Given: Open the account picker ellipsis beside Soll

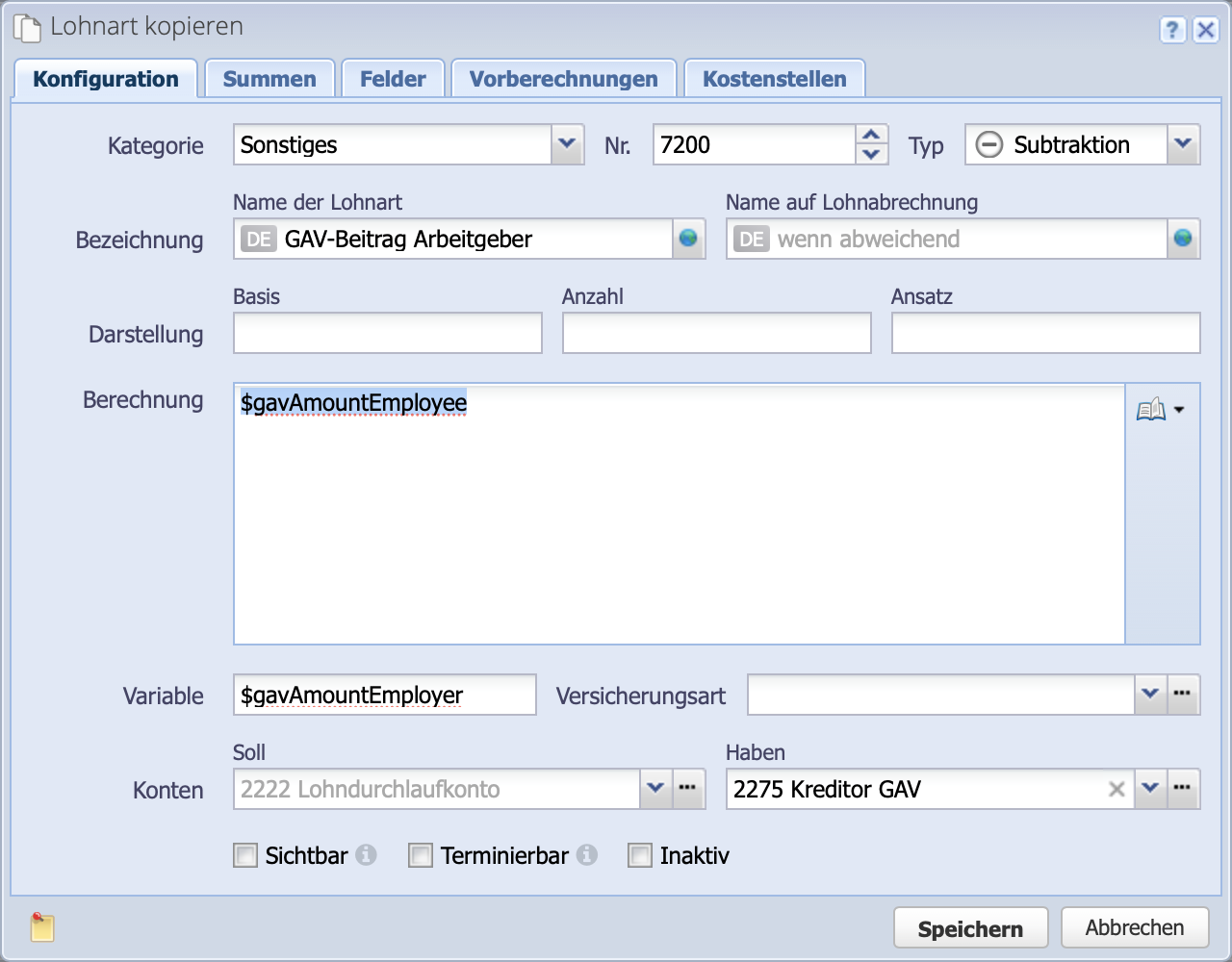Looking at the screenshot, I should 687,789.
